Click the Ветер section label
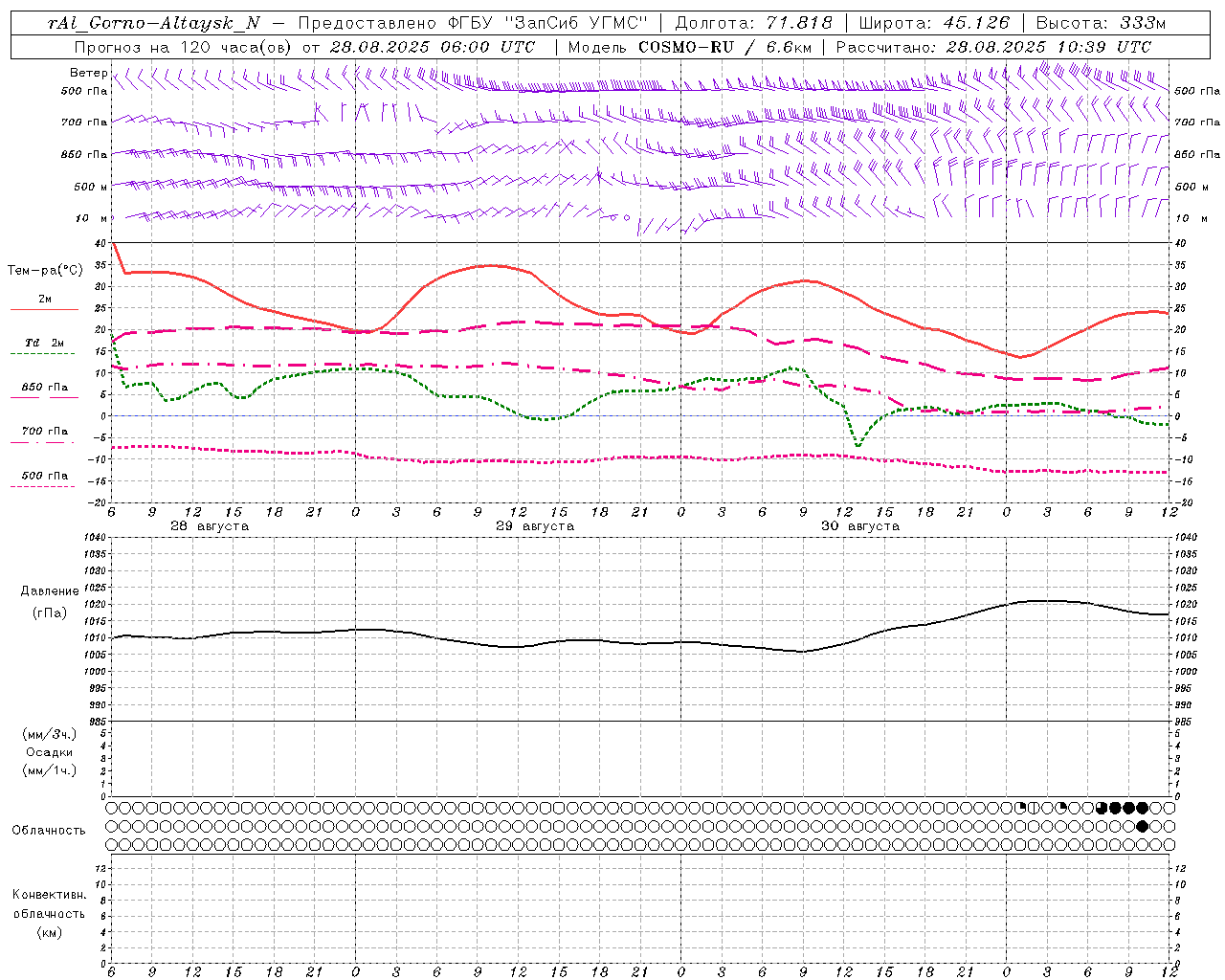This screenshot has height=980, width=1225. 88,73
